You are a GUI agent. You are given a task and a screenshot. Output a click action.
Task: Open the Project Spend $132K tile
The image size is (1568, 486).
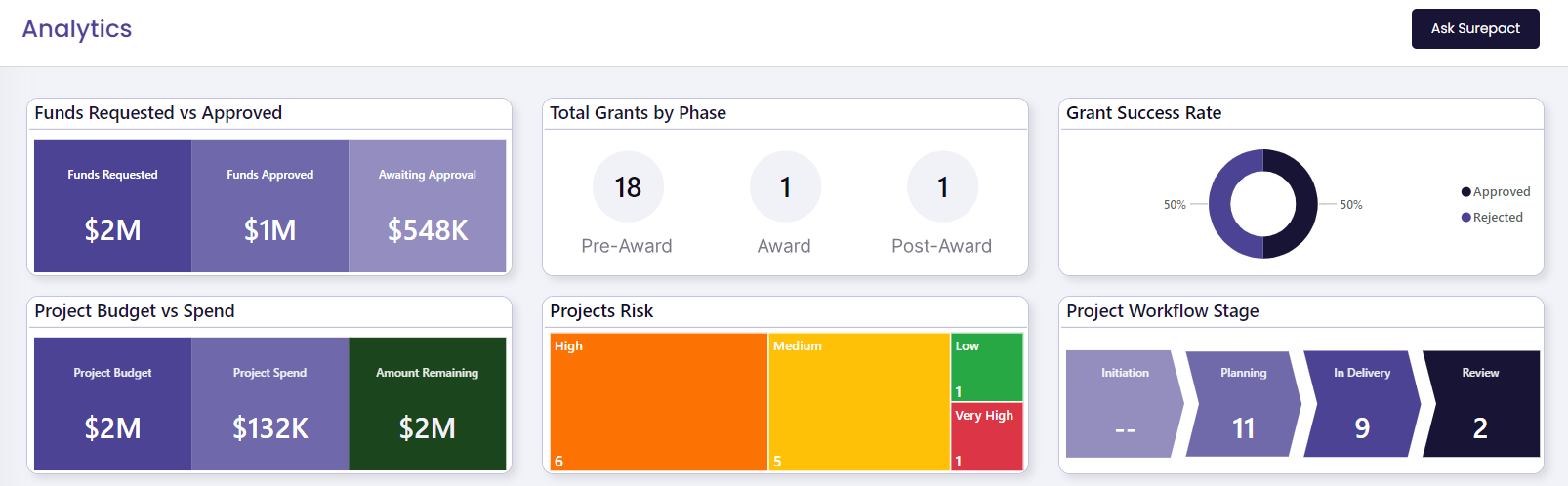[x=270, y=404]
